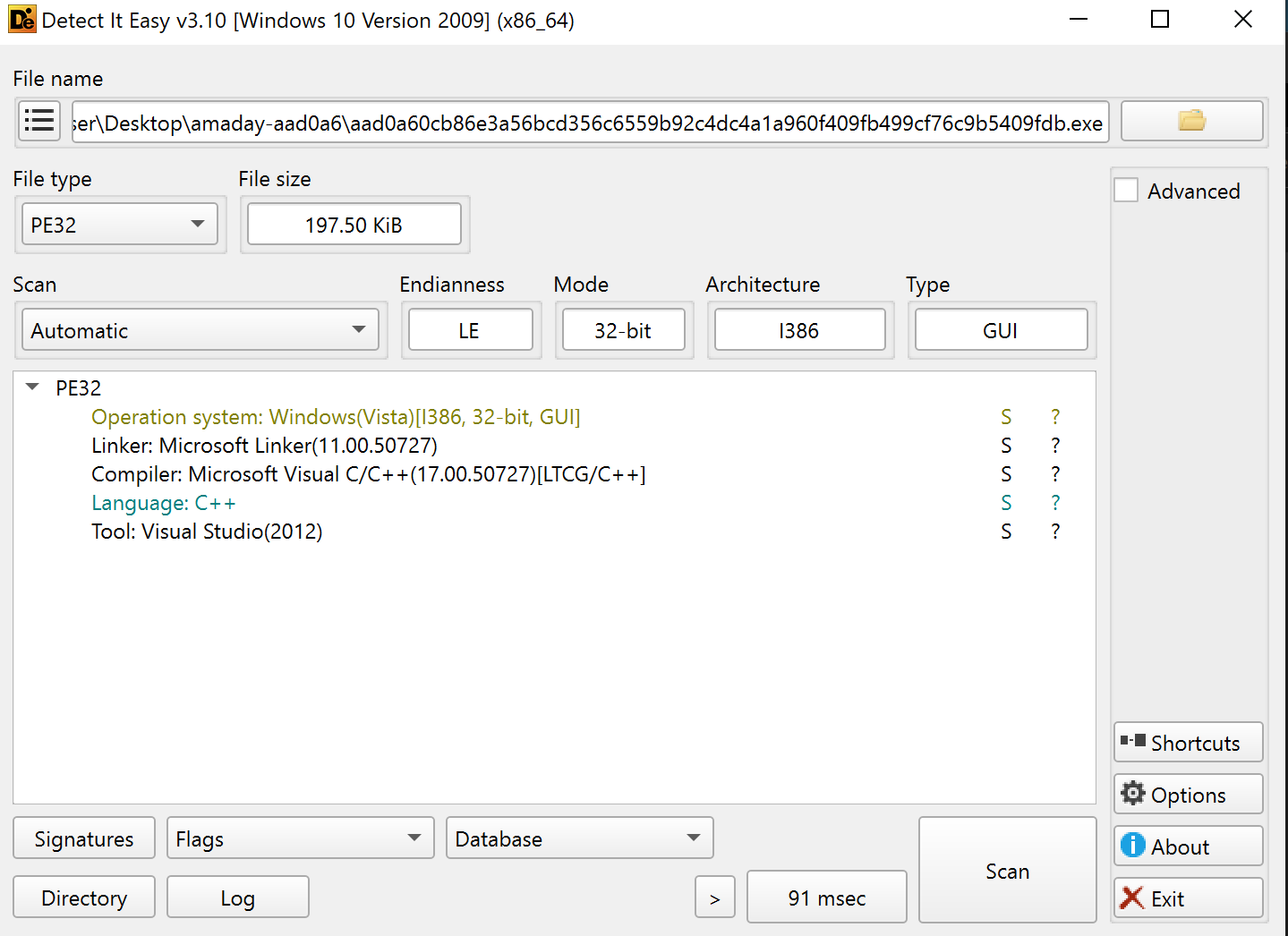Open the folder browse icon button
Viewport: 1288px width, 936px height.
pos(1191,121)
